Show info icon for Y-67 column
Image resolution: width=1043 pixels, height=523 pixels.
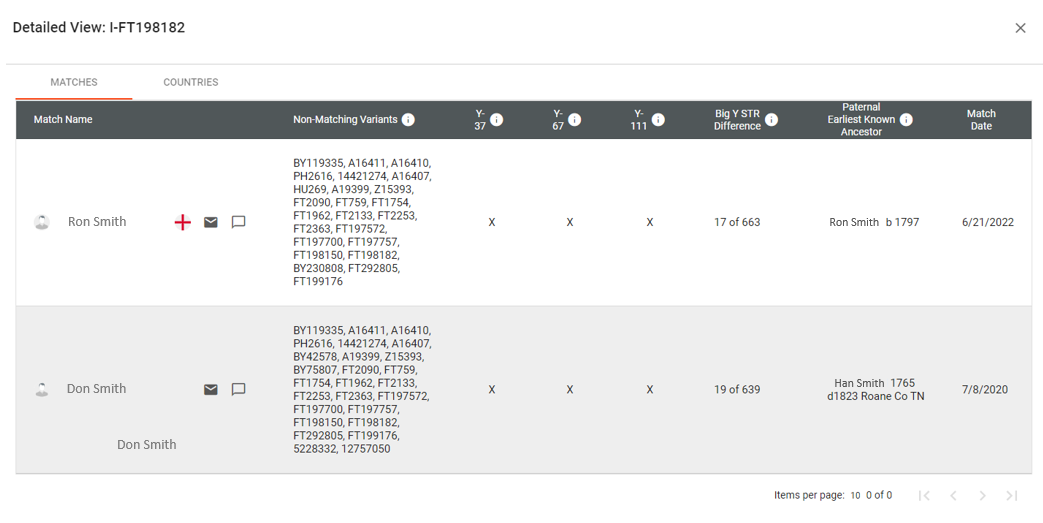575,120
